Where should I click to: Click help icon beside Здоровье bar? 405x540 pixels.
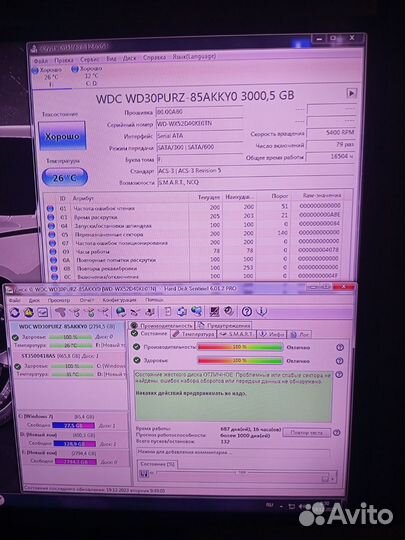pyautogui.click(x=339, y=361)
